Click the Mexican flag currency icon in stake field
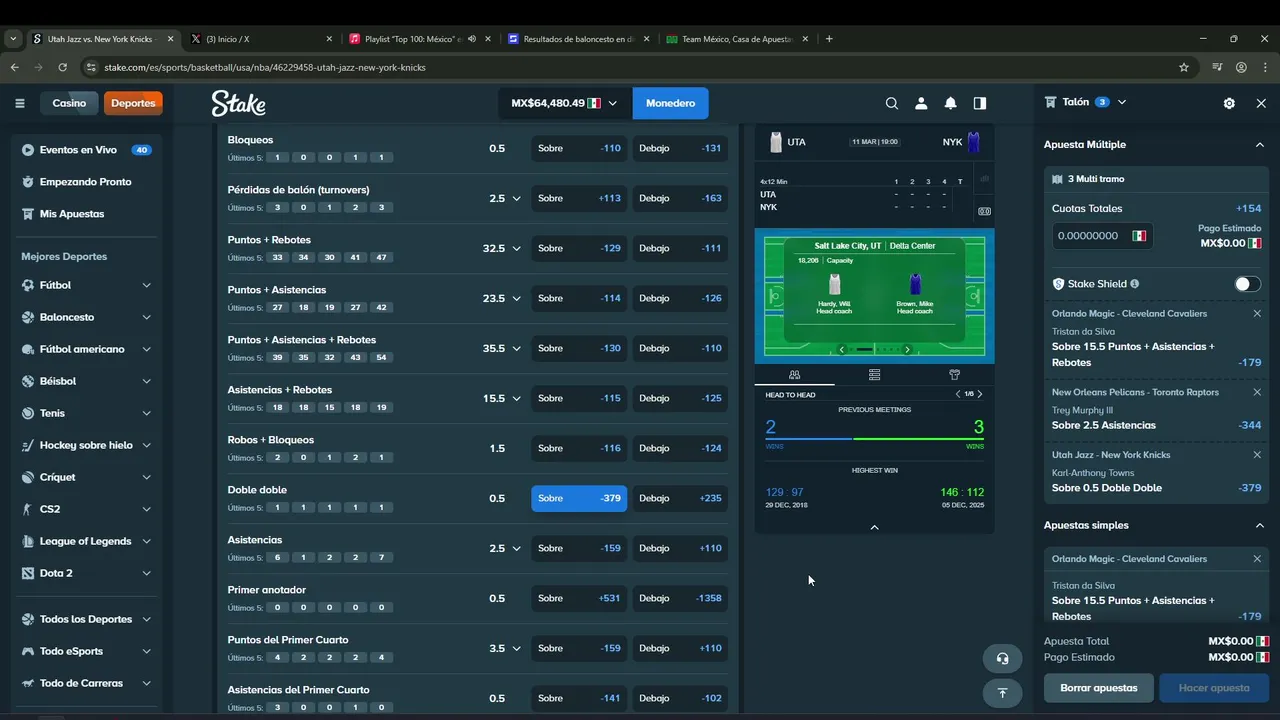The height and width of the screenshot is (720, 1280). pyautogui.click(x=1139, y=236)
